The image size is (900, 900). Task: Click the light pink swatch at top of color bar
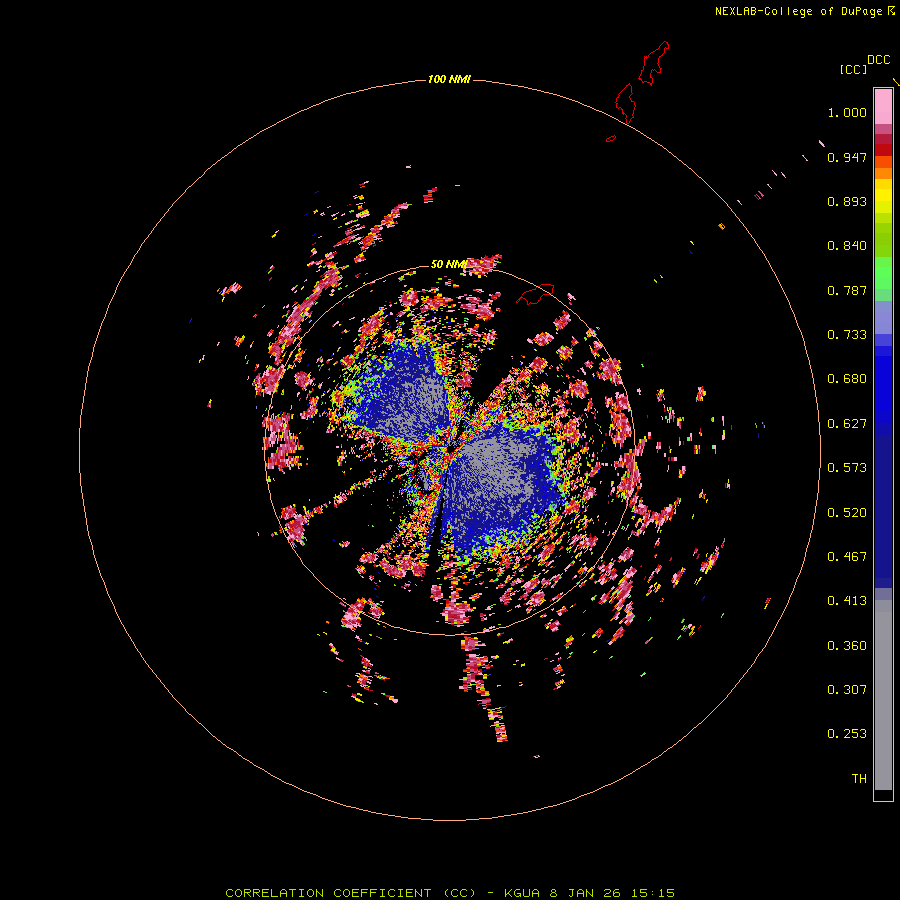coord(883,107)
